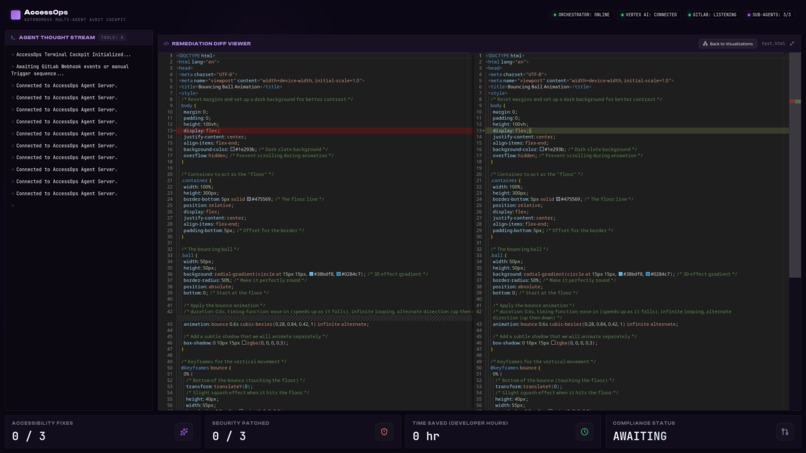Screen dimensions: 806x453
Task: Click the AWAITING compliance status value
Action: (639, 437)
